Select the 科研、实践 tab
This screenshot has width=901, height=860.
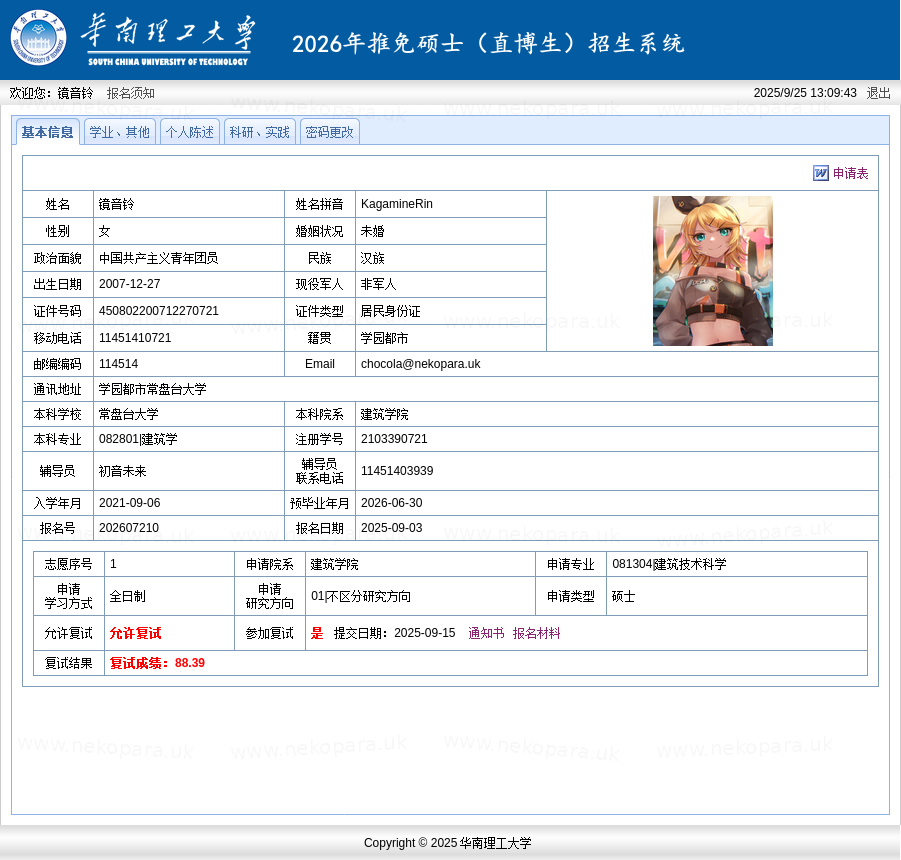[x=259, y=132]
